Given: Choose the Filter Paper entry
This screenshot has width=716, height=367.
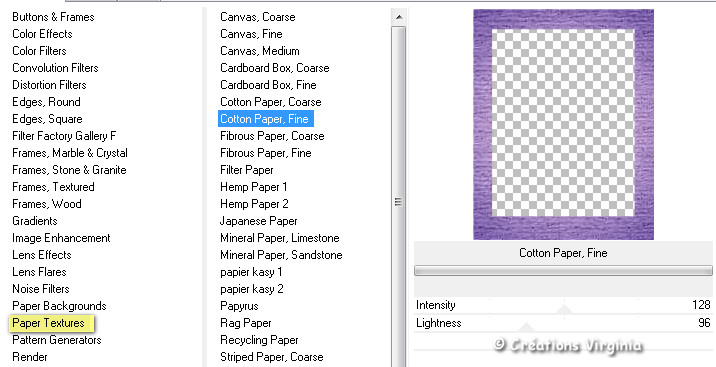Looking at the screenshot, I should [x=247, y=170].
